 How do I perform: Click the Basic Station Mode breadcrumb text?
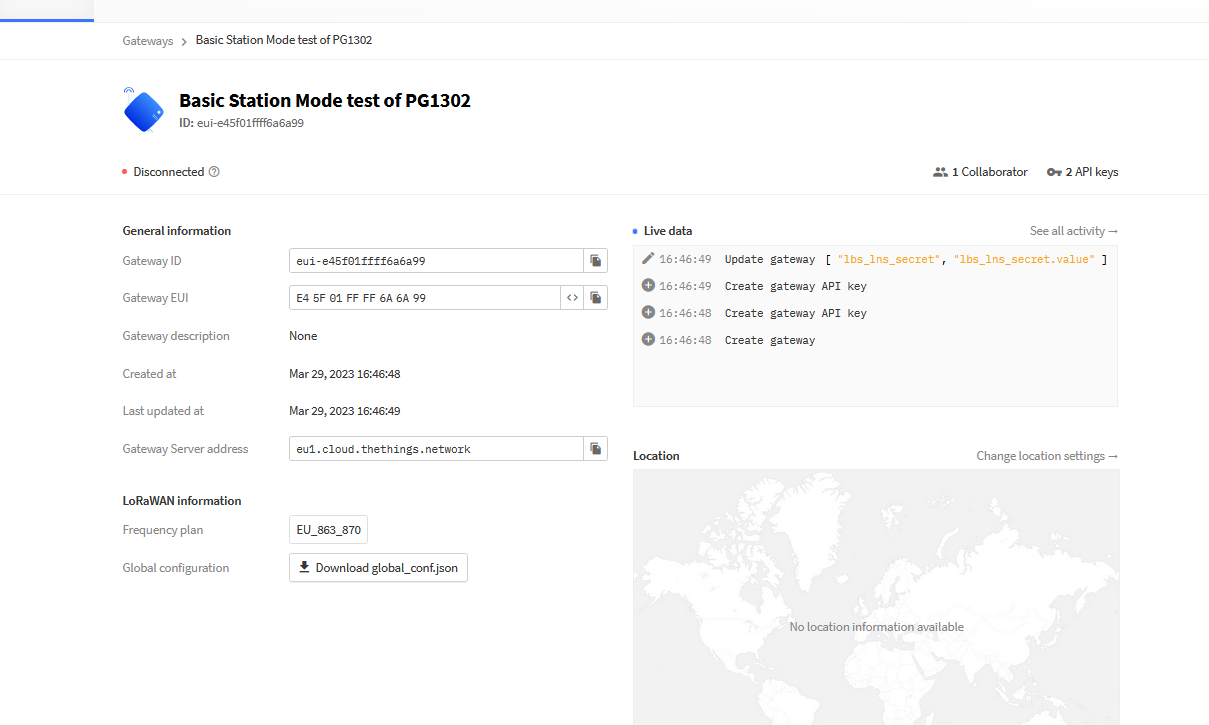coord(284,40)
